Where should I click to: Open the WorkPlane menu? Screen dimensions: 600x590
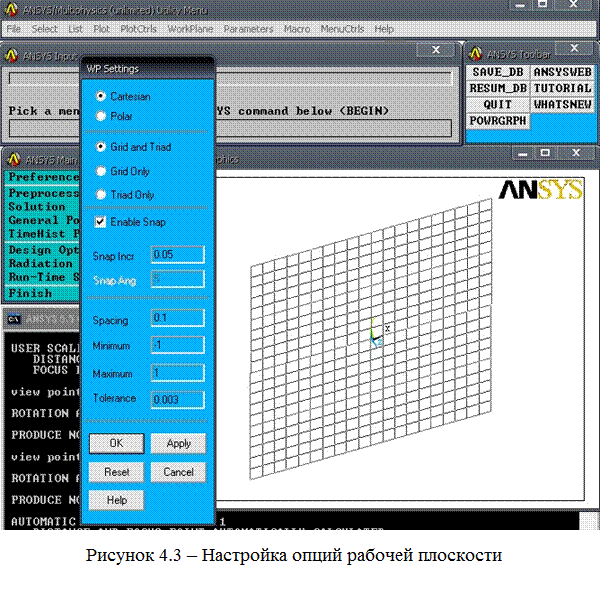coord(190,29)
